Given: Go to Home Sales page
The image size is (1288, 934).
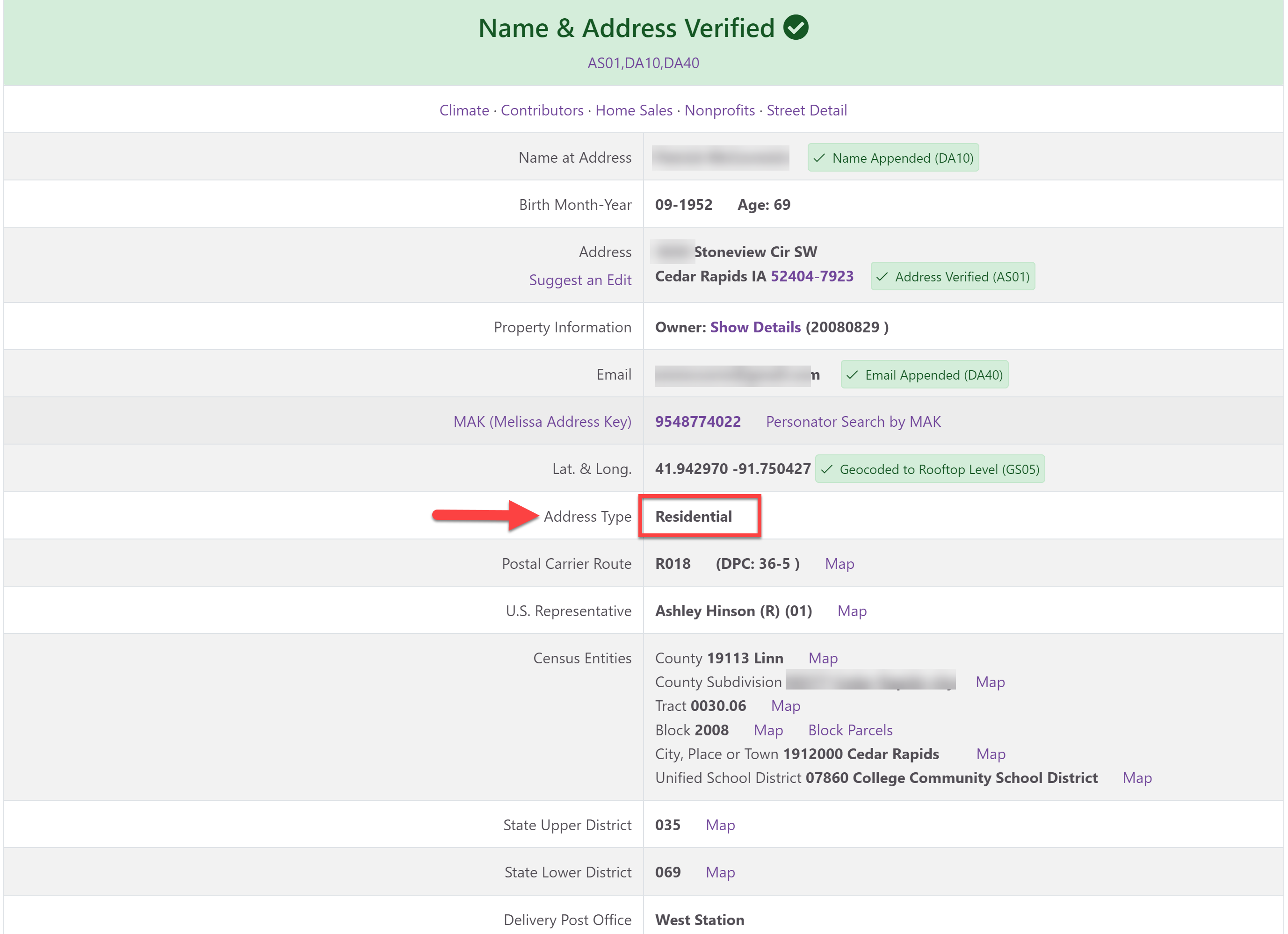Looking at the screenshot, I should (x=634, y=110).
